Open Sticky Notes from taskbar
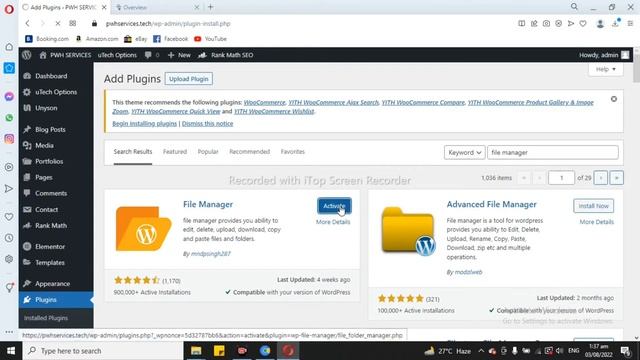This screenshot has width=640, height=360. click(x=219, y=351)
